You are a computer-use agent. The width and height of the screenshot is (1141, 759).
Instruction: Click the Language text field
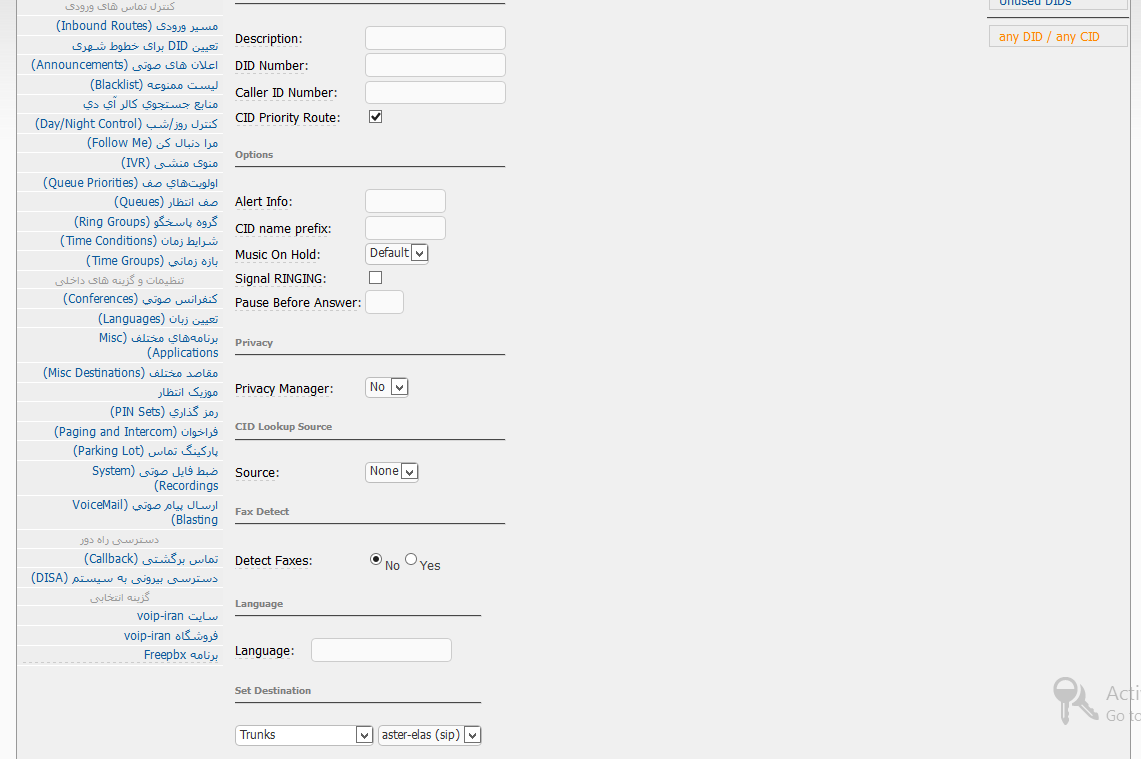381,651
